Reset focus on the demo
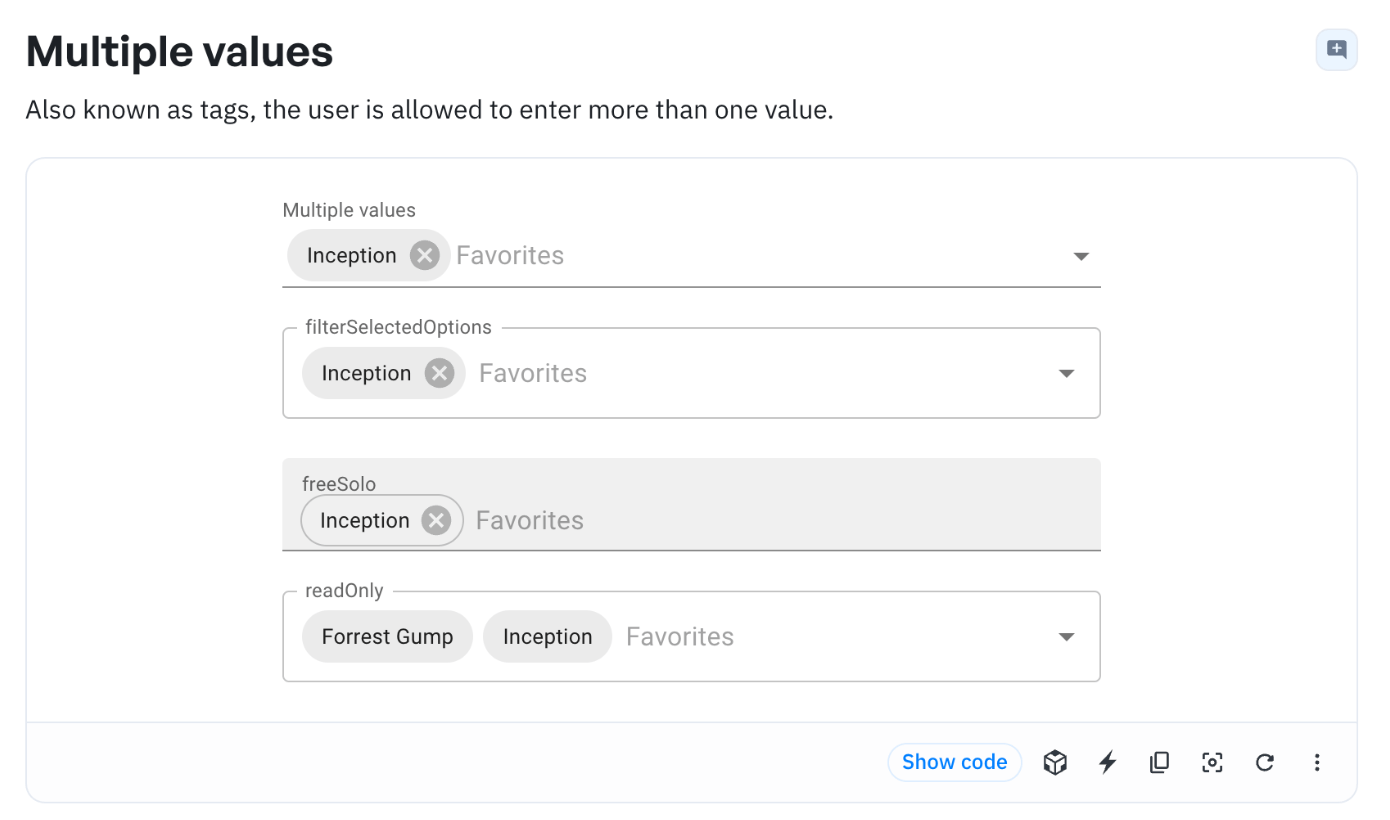Viewport: 1390px width, 820px height. coord(1212,762)
